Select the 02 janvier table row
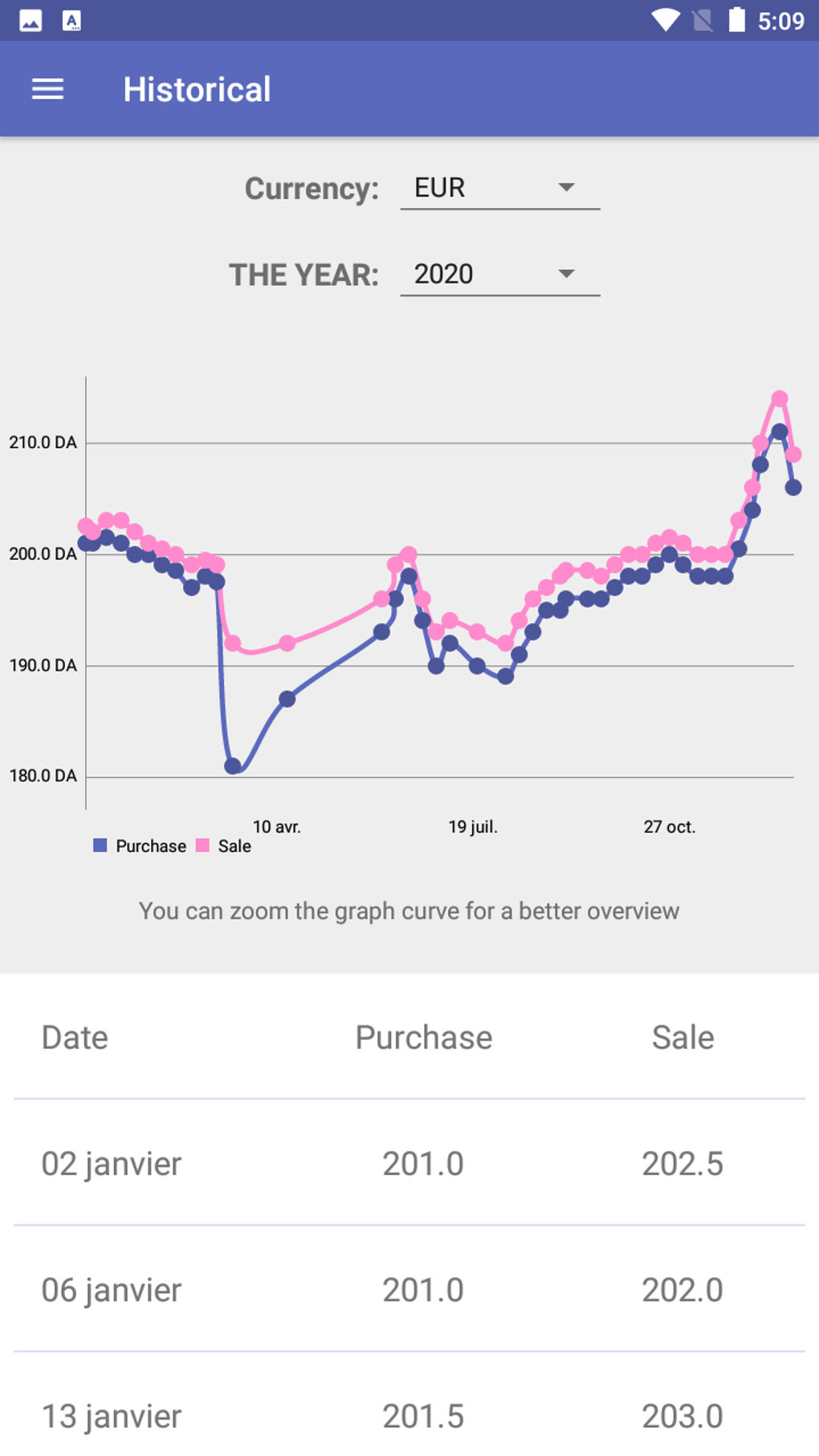Screen dimensions: 819x1456 [409, 1164]
